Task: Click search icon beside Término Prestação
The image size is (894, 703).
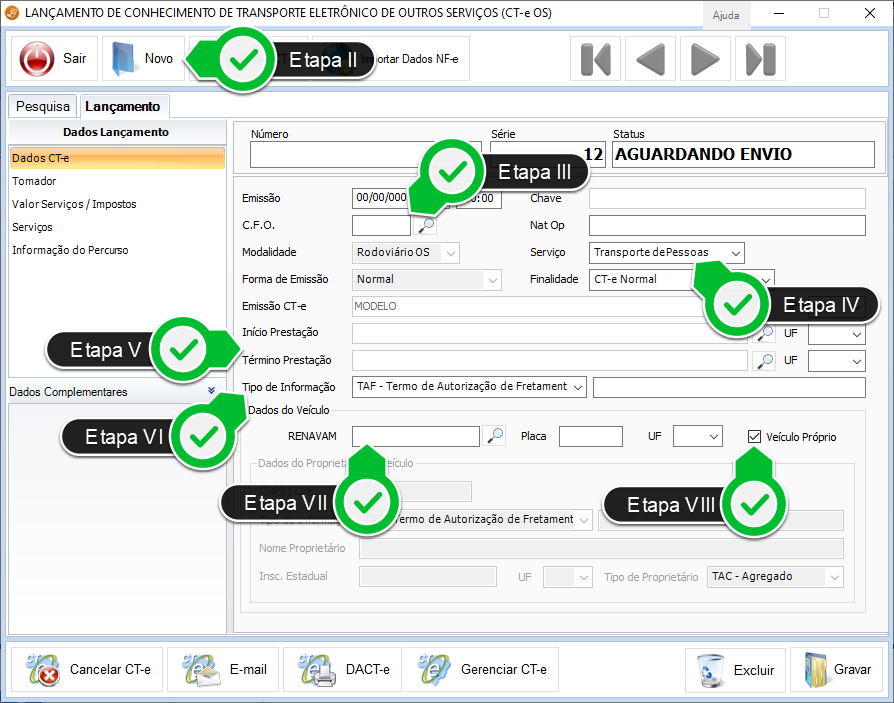Action: (765, 360)
